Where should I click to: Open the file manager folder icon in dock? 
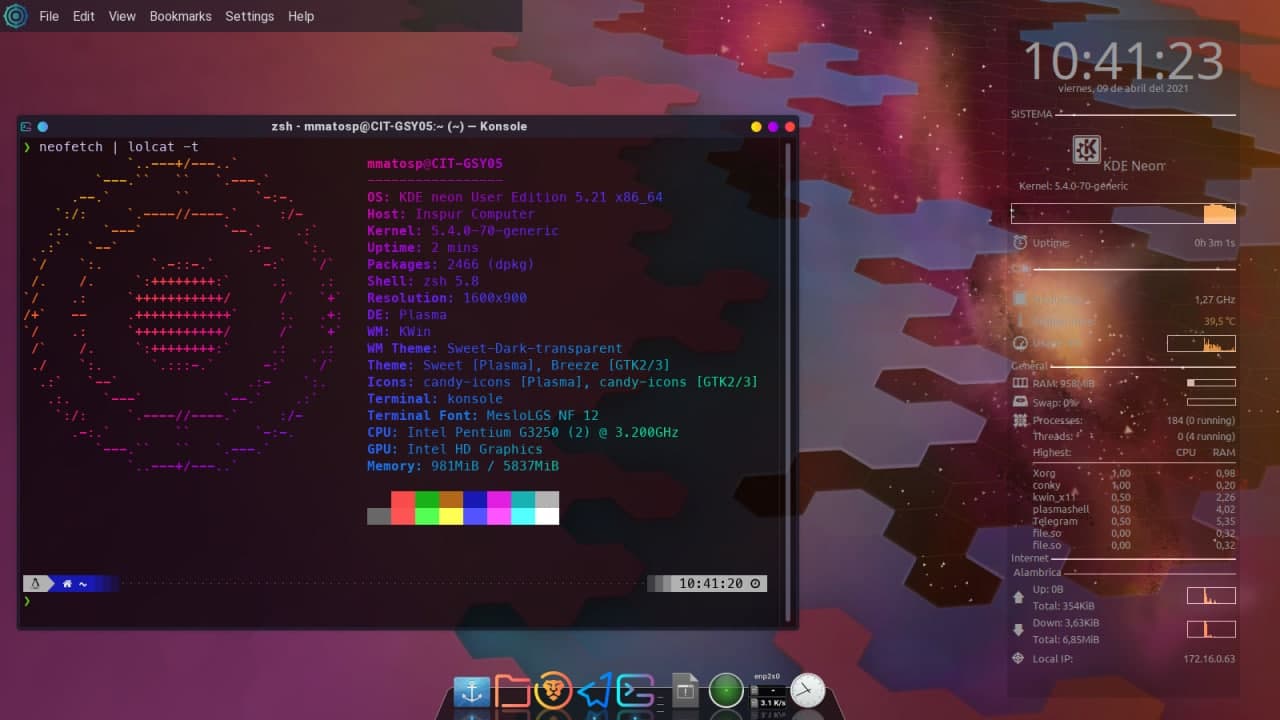coord(512,691)
